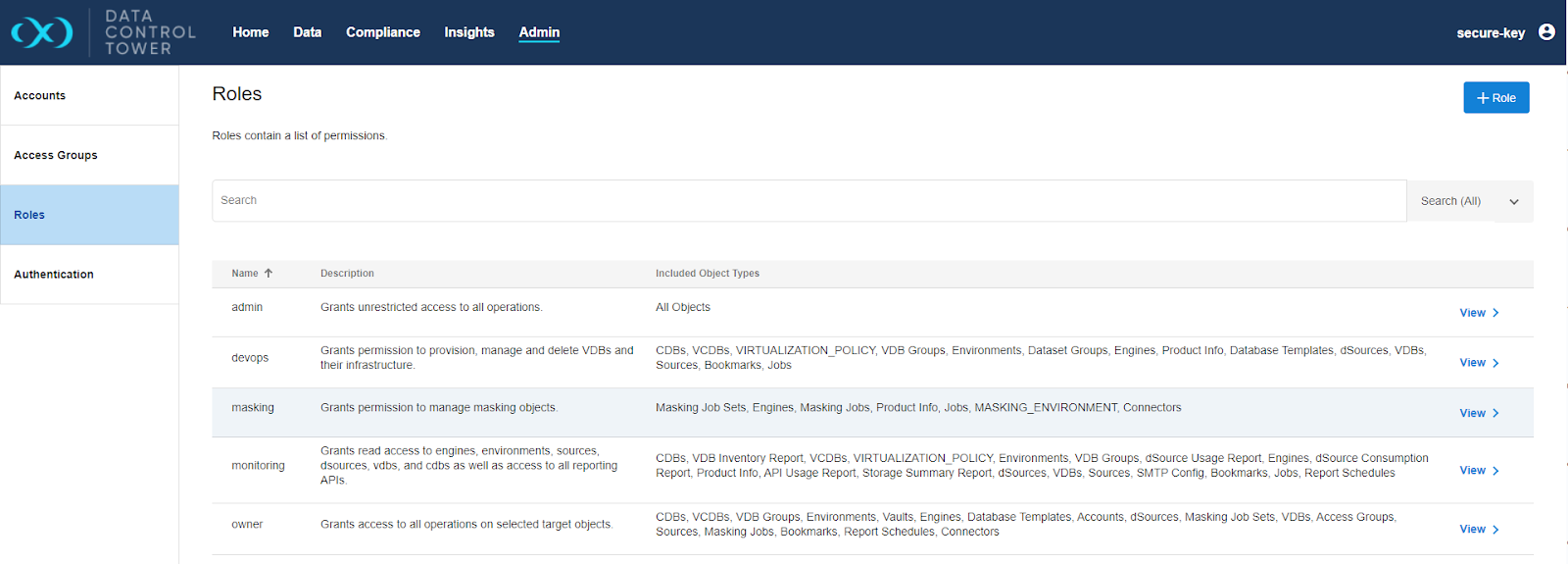Click into the roles Search field
This screenshot has width=1568, height=564.
(x=808, y=201)
